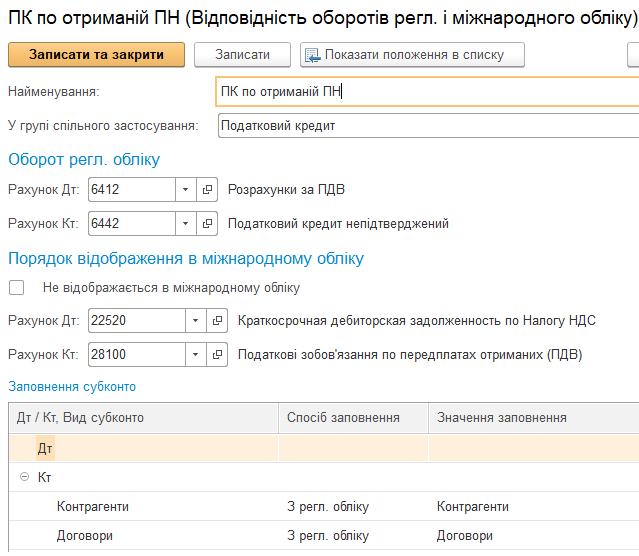639x556 pixels.
Task: Open the form for account Кт 28100
Action: (218, 355)
